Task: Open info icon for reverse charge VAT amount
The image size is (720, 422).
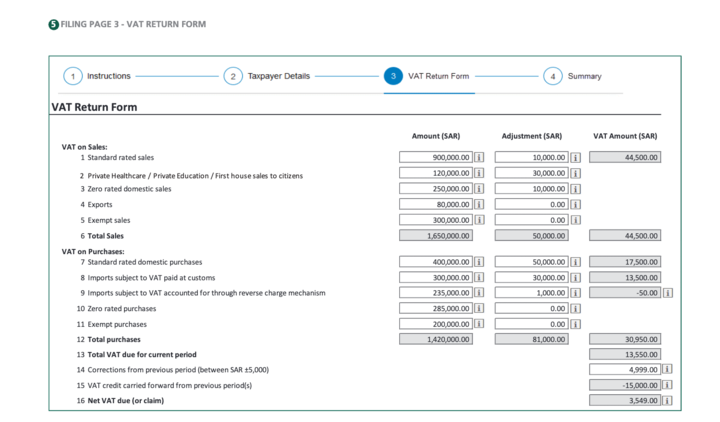Action: click(668, 293)
